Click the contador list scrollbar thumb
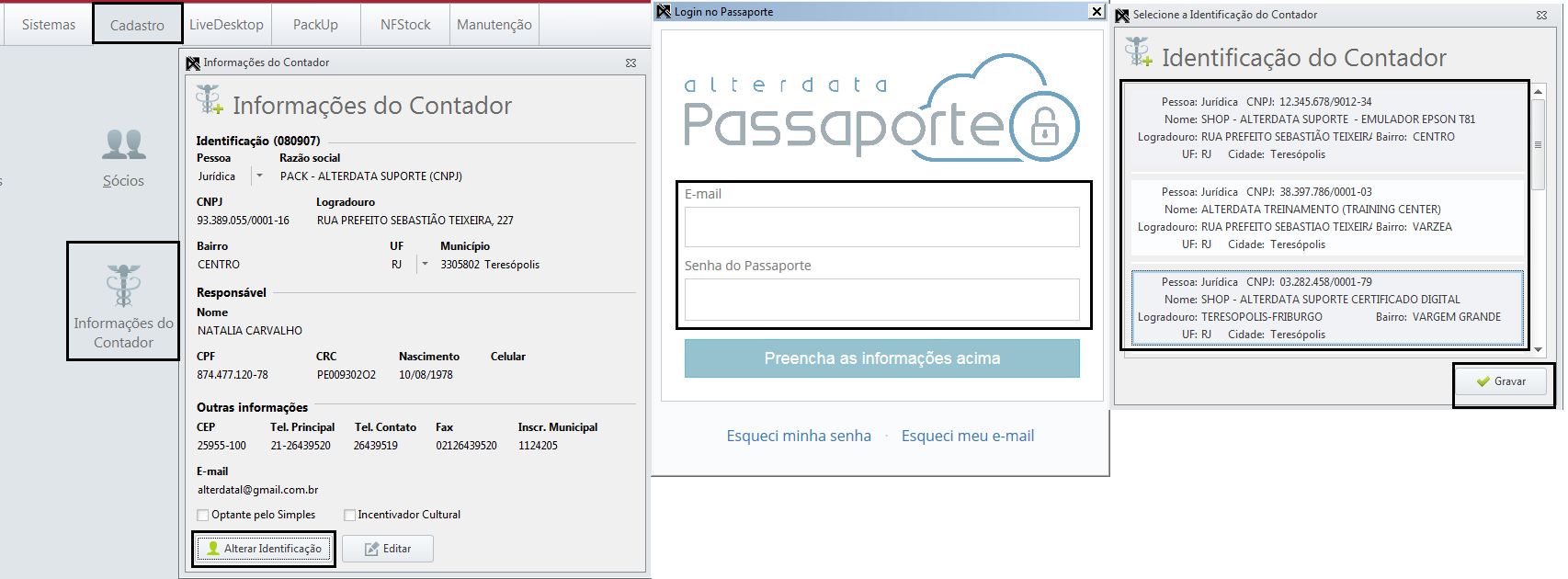 (x=1539, y=144)
